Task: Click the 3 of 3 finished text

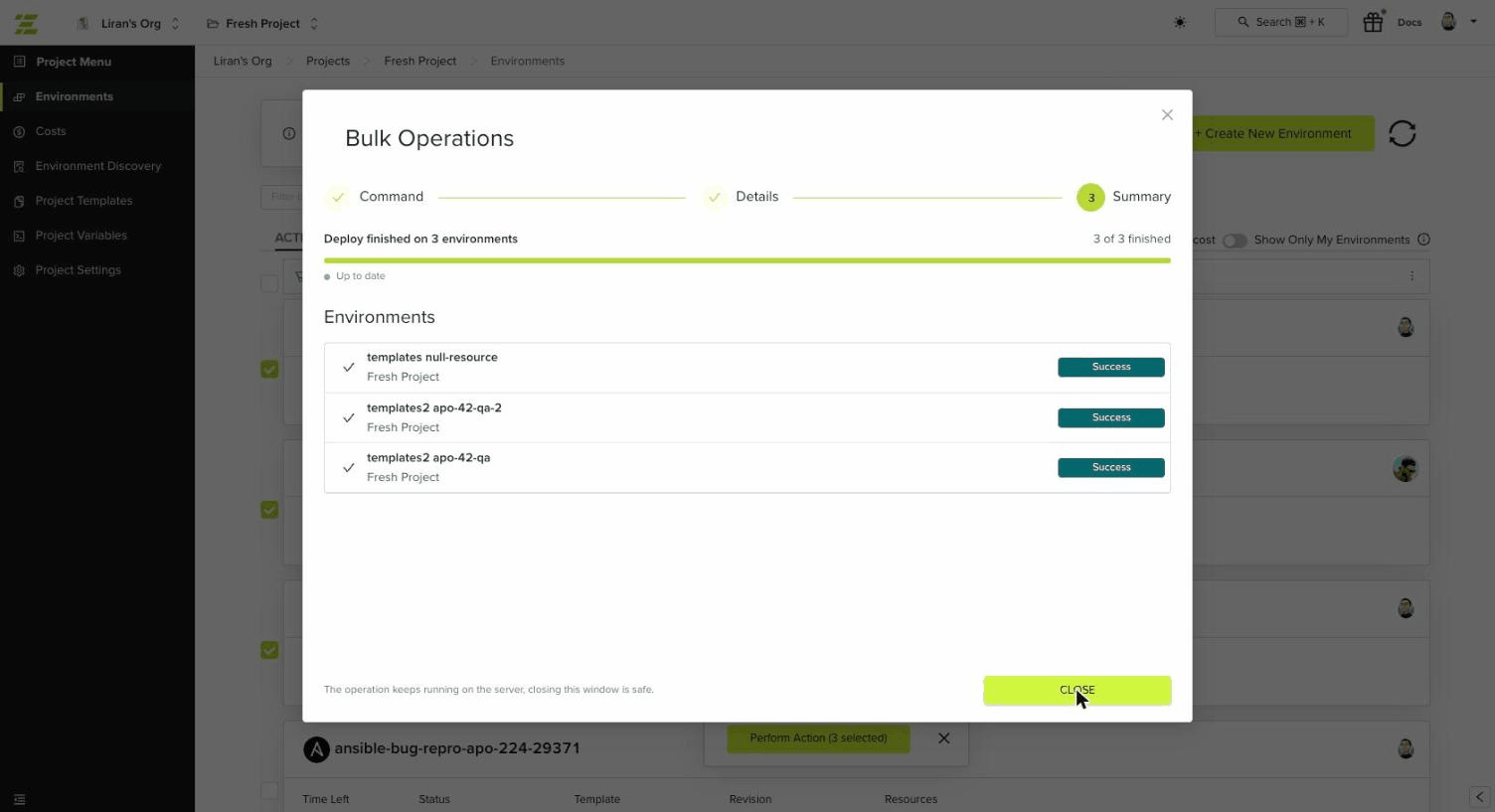Action: click(1132, 239)
